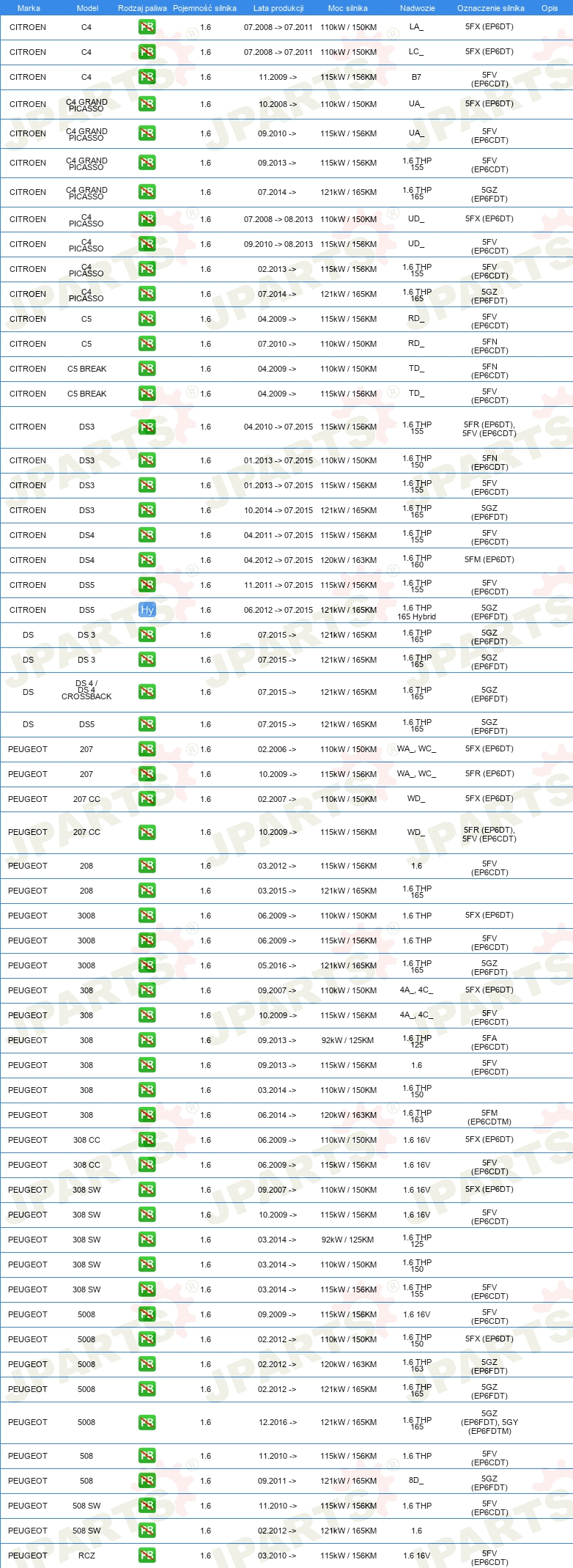The width and height of the screenshot is (573, 1568).
Task: Select petrol icon in Citroen DS5 11.2011 row
Action: (x=147, y=585)
